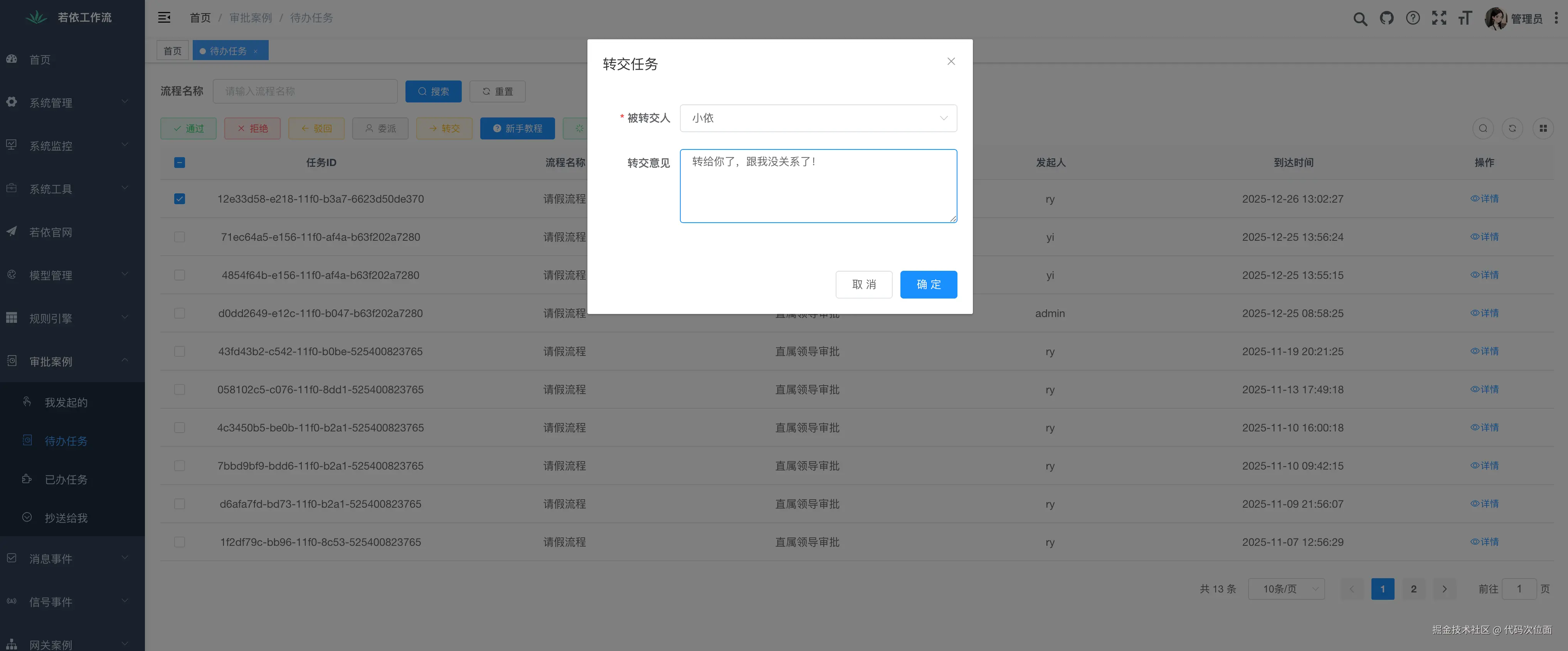Viewport: 1568px width, 651px height.
Task: Close the 转交任务 dialog with X
Action: click(951, 62)
